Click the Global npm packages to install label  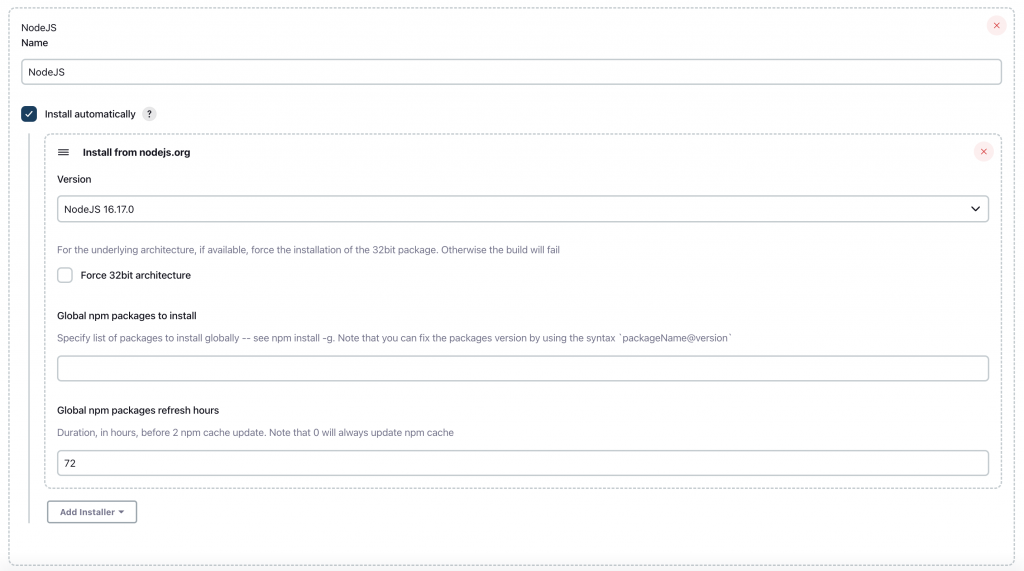(x=127, y=316)
